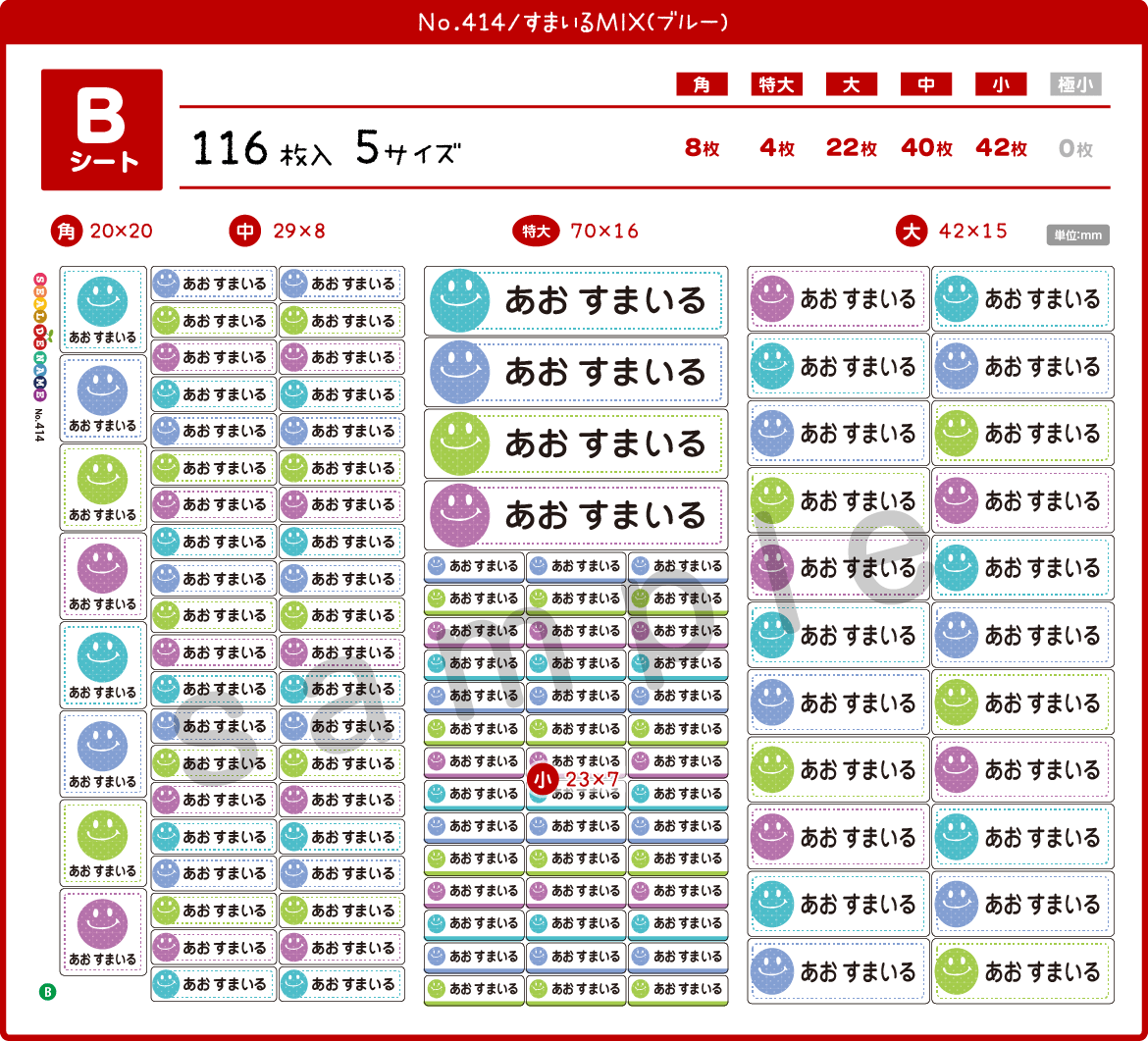Screen dimensions: 1148x1041
Task: Click the grey 0枚 count under 極小
Action: [1075, 148]
